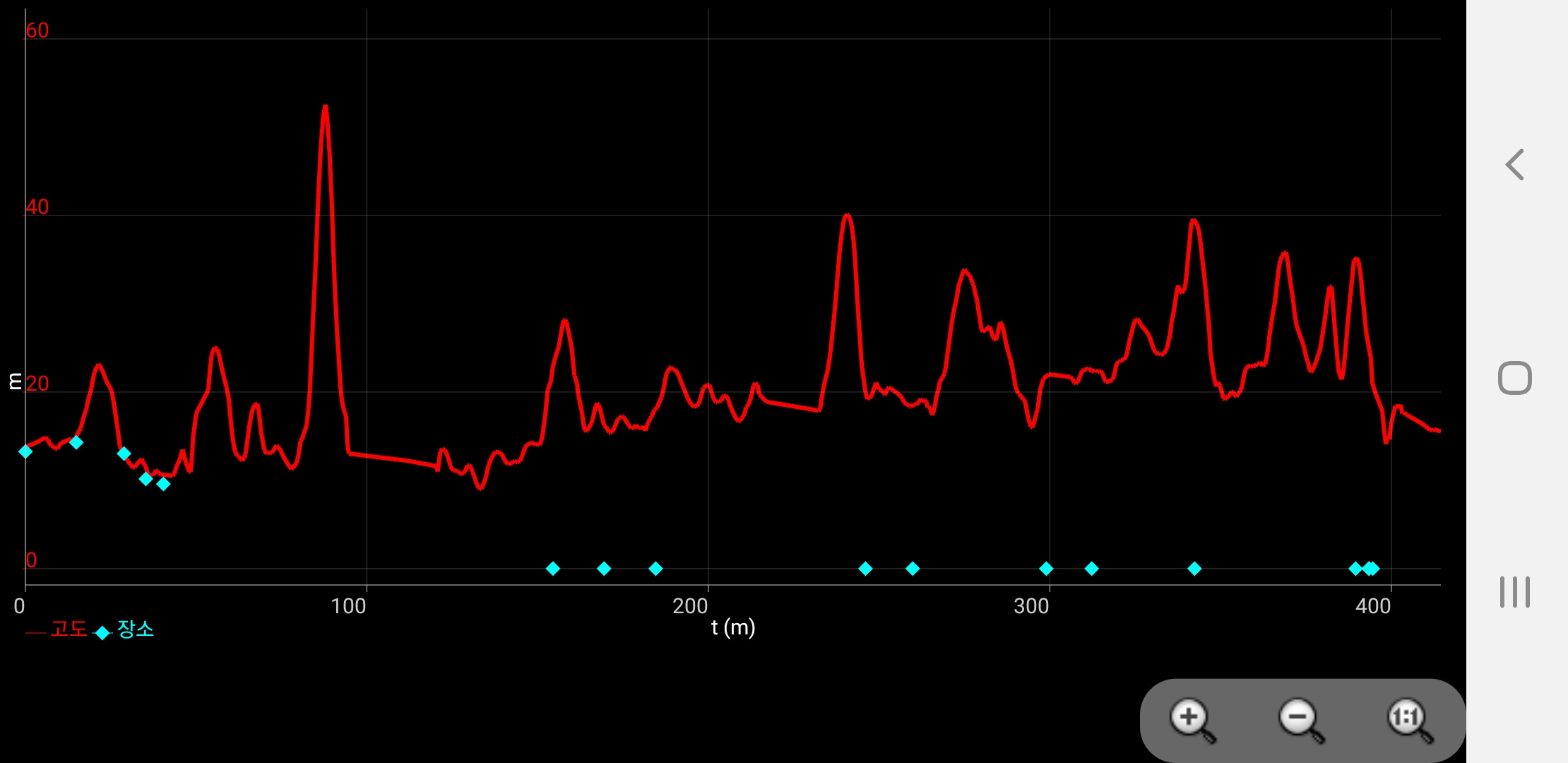Tap the "t (m)" horizontal axis title
Viewport: 1568px width, 763px height.
(x=733, y=627)
